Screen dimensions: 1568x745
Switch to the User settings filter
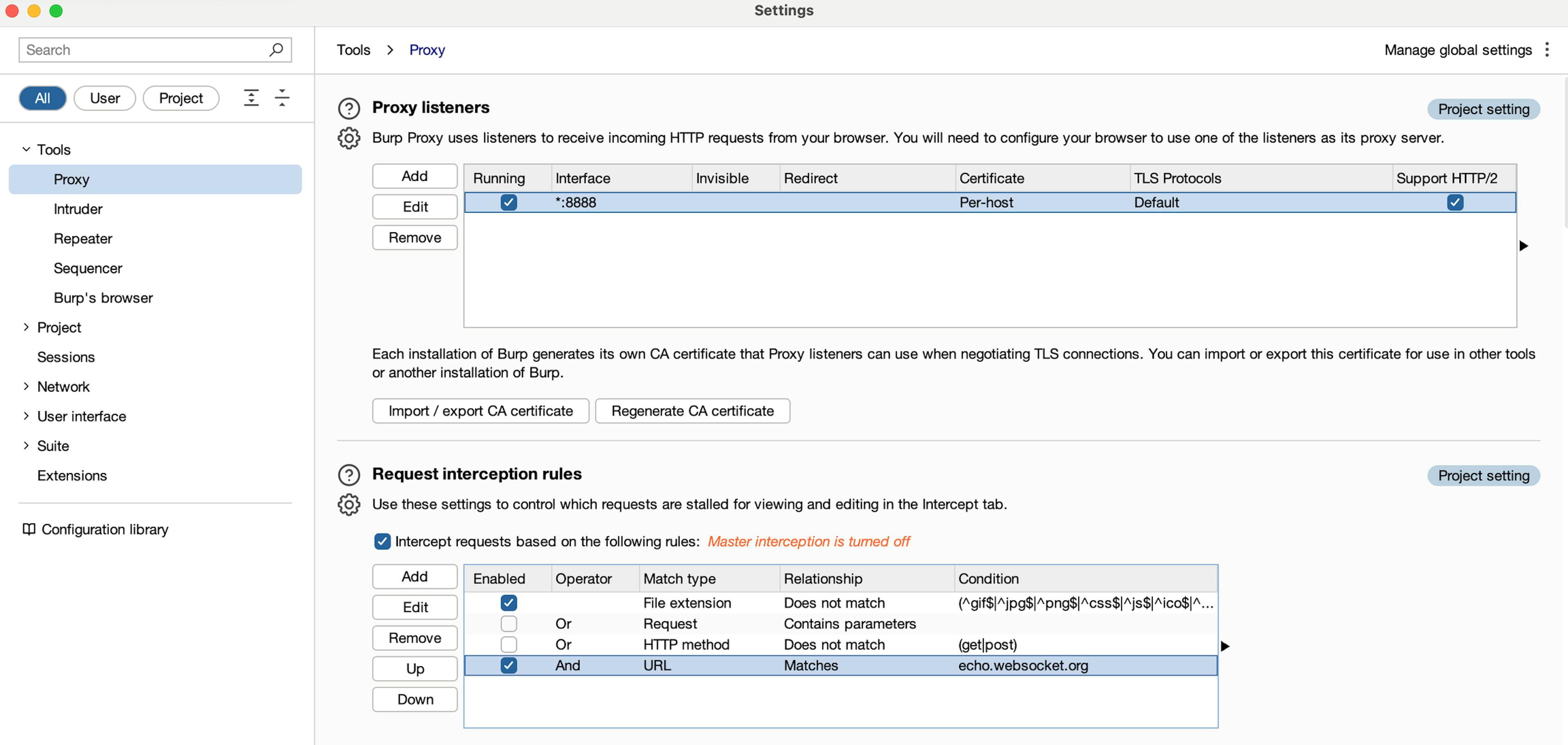point(105,98)
